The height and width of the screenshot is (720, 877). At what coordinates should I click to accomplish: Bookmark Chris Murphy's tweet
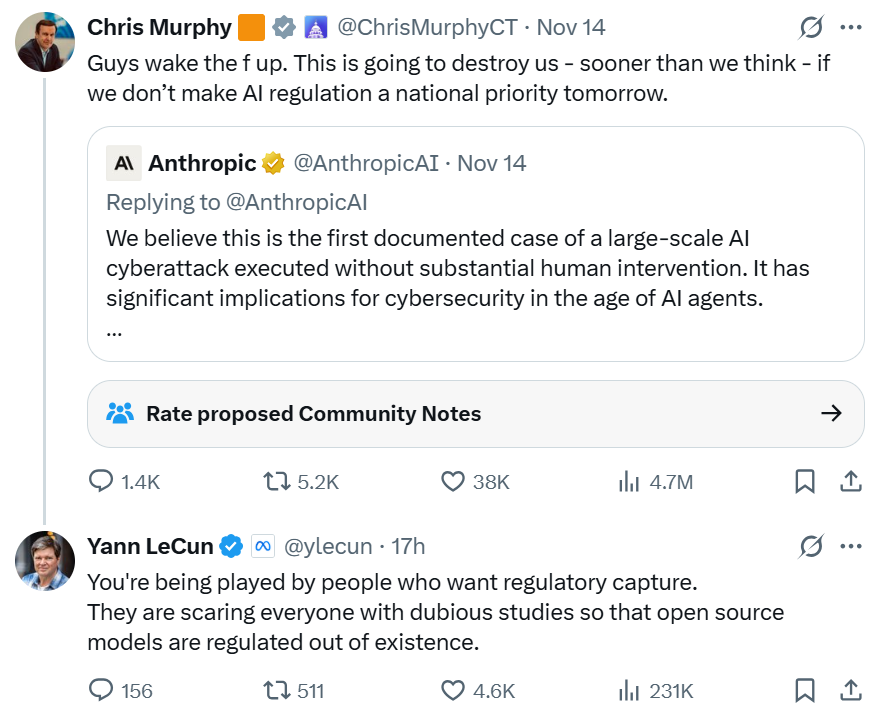(805, 482)
